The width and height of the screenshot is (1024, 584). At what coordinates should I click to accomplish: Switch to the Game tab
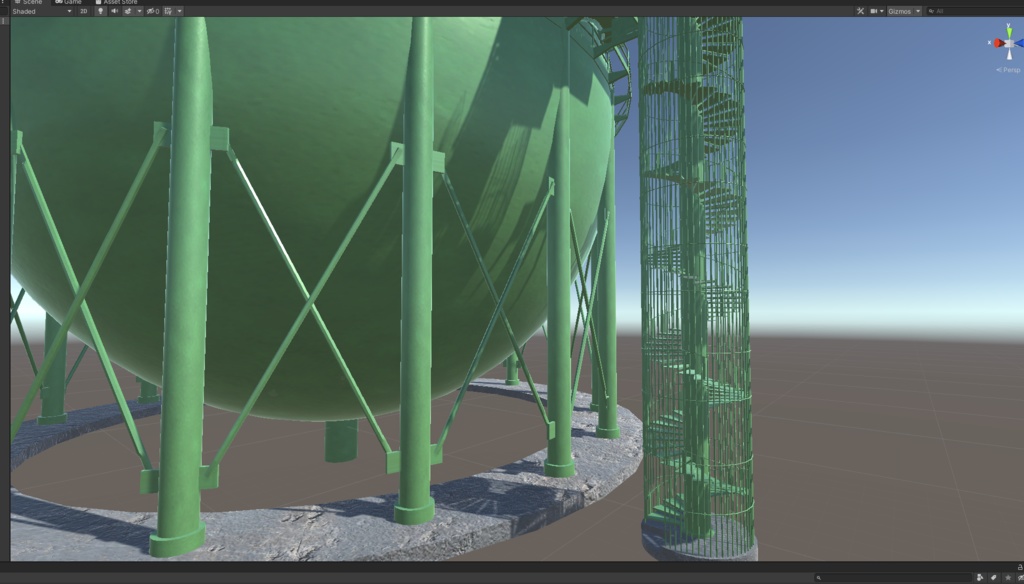(70, 3)
